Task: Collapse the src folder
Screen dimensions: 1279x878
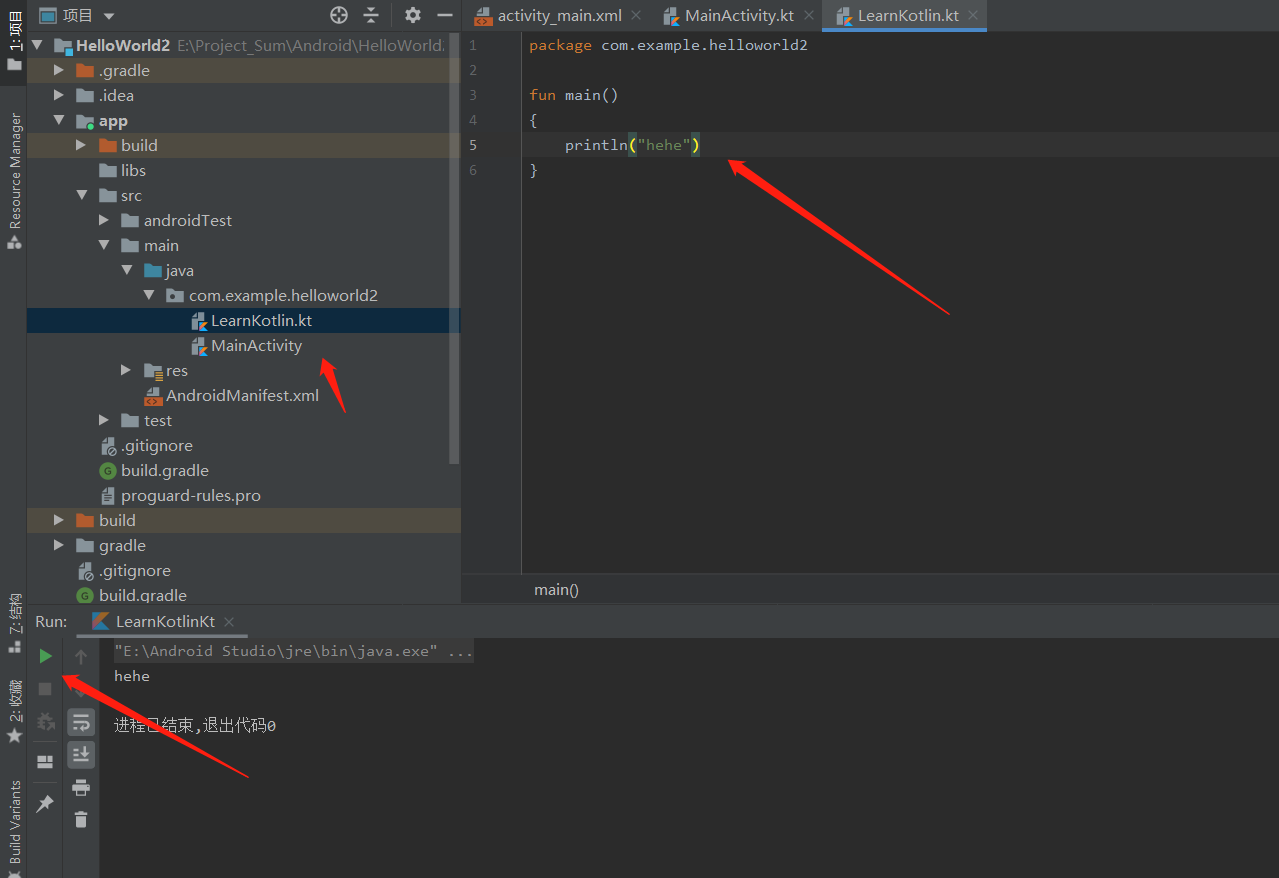Action: (81, 195)
